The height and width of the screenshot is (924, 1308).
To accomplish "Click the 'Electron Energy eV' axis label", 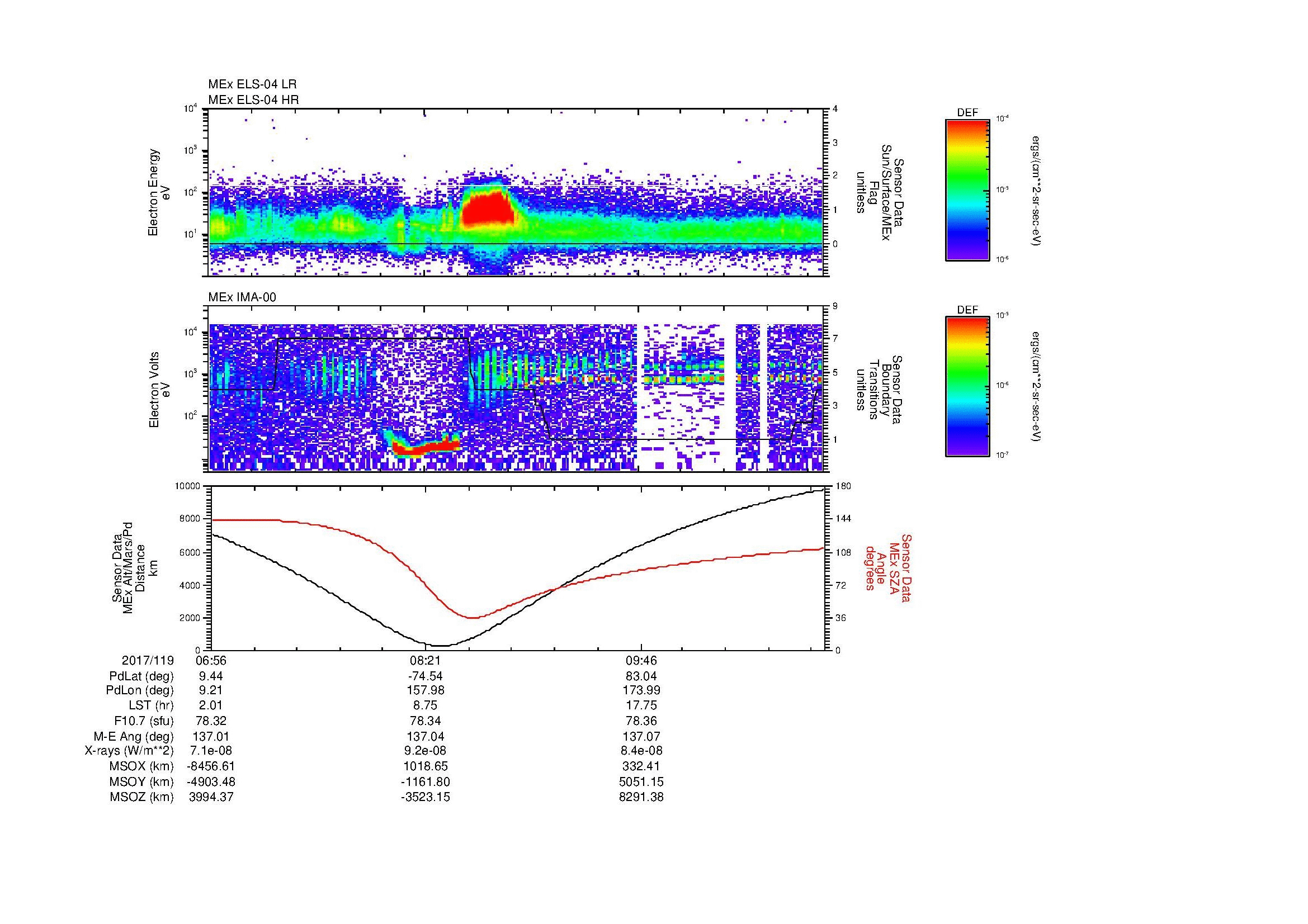I will click(159, 192).
